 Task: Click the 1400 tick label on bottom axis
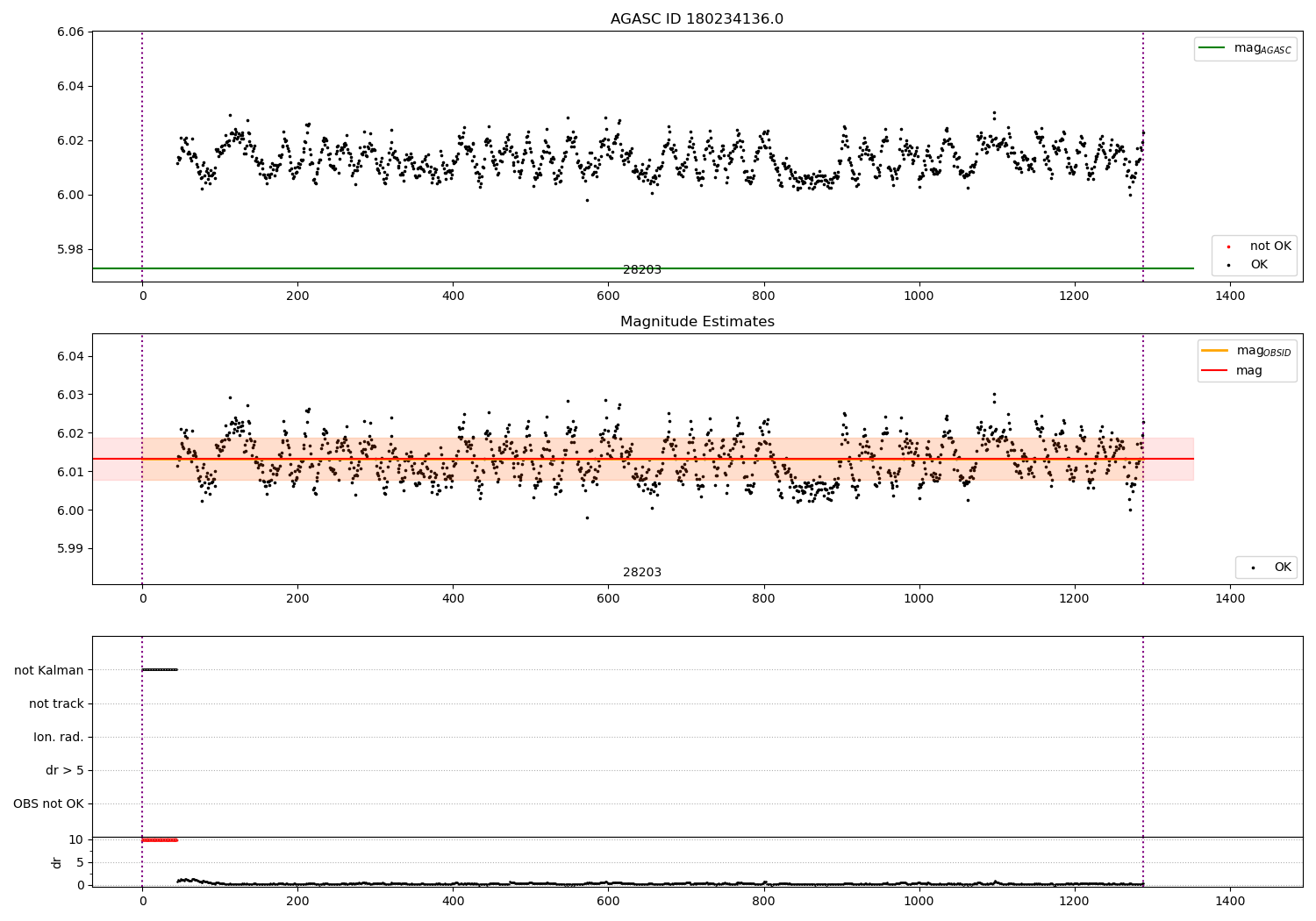tap(1230, 900)
